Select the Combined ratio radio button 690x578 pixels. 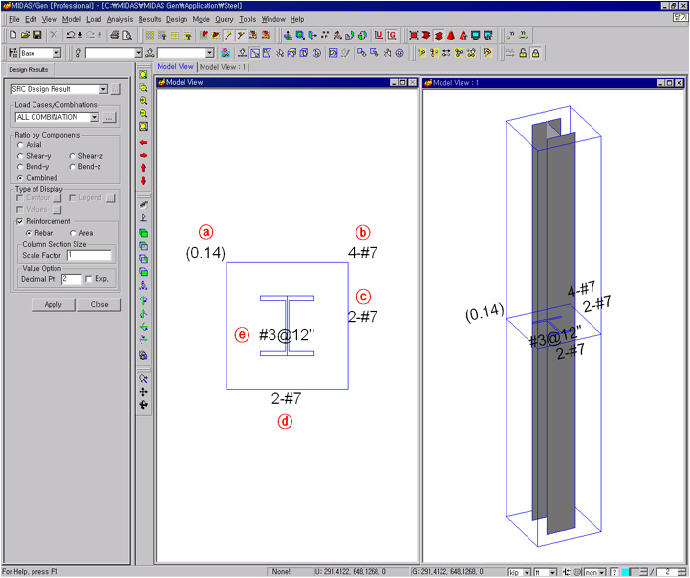click(20, 178)
